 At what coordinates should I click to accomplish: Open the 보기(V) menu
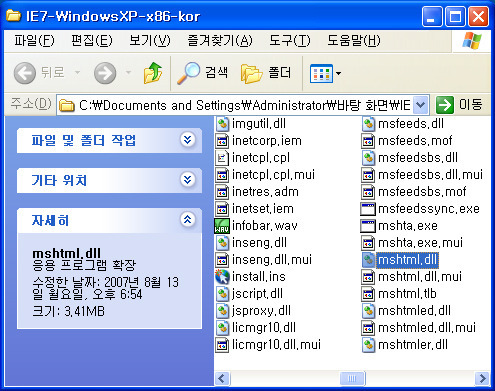click(x=150, y=41)
